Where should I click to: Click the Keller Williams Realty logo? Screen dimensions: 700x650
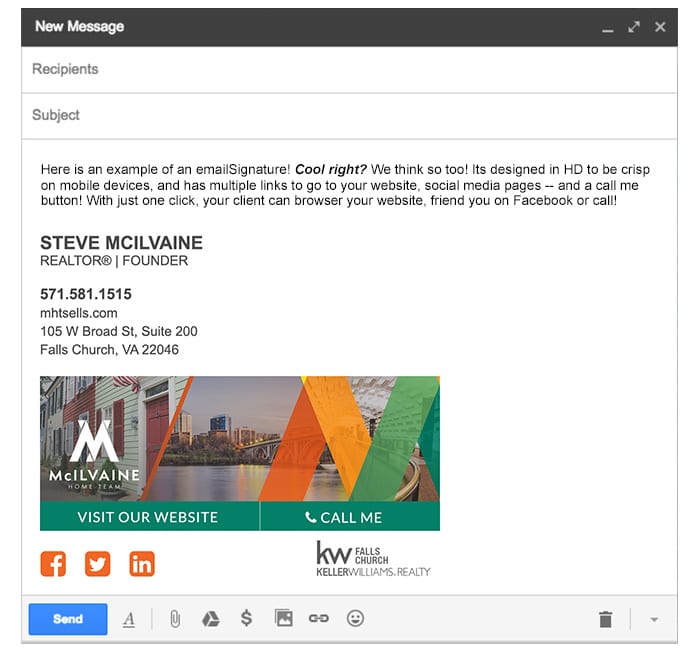pyautogui.click(x=373, y=559)
